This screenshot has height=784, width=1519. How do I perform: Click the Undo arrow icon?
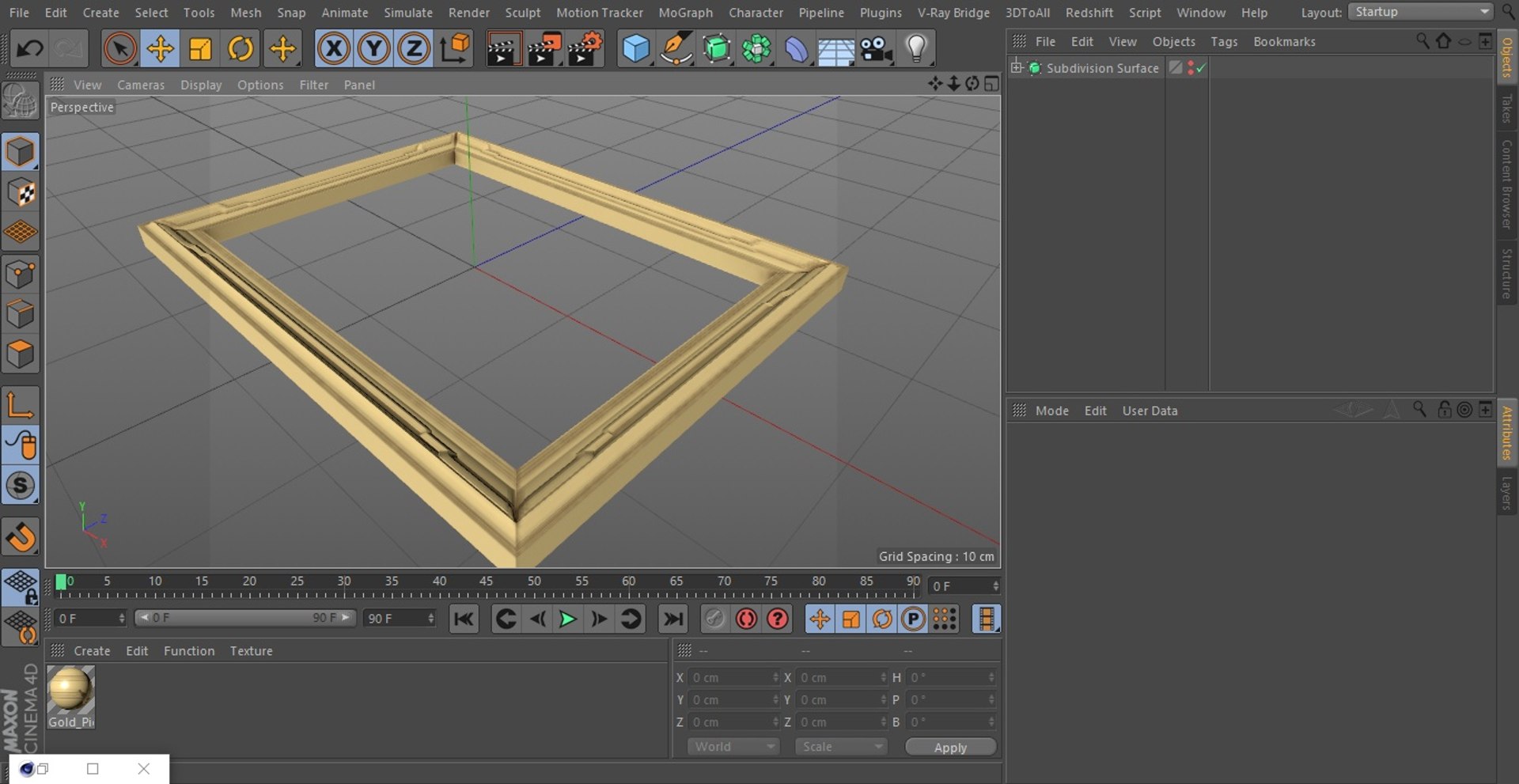click(30, 49)
